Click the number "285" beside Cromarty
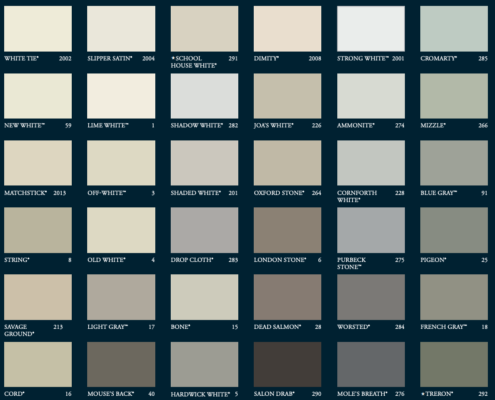The height and width of the screenshot is (400, 495). tap(483, 59)
